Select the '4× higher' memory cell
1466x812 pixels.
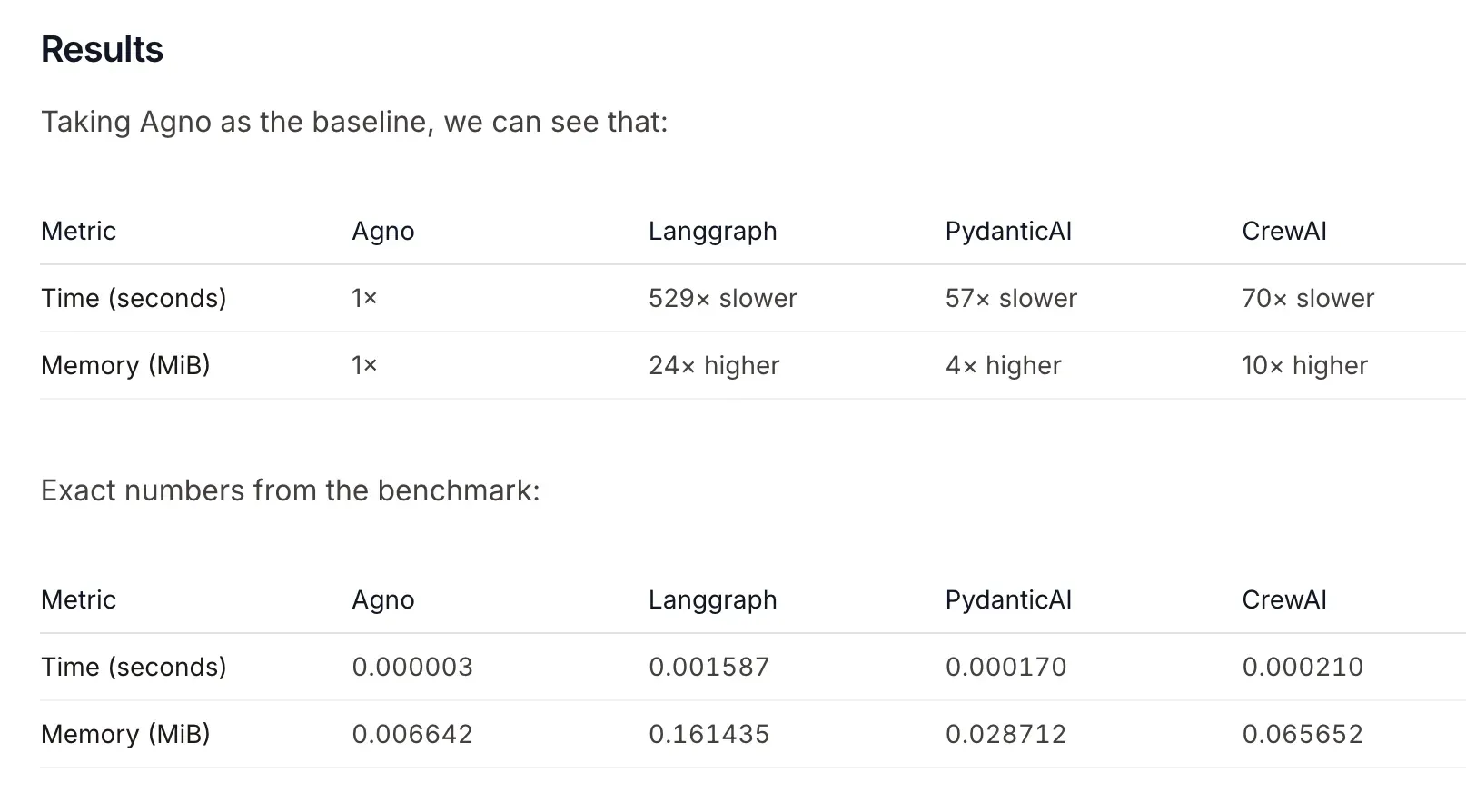pyautogui.click(x=1003, y=365)
